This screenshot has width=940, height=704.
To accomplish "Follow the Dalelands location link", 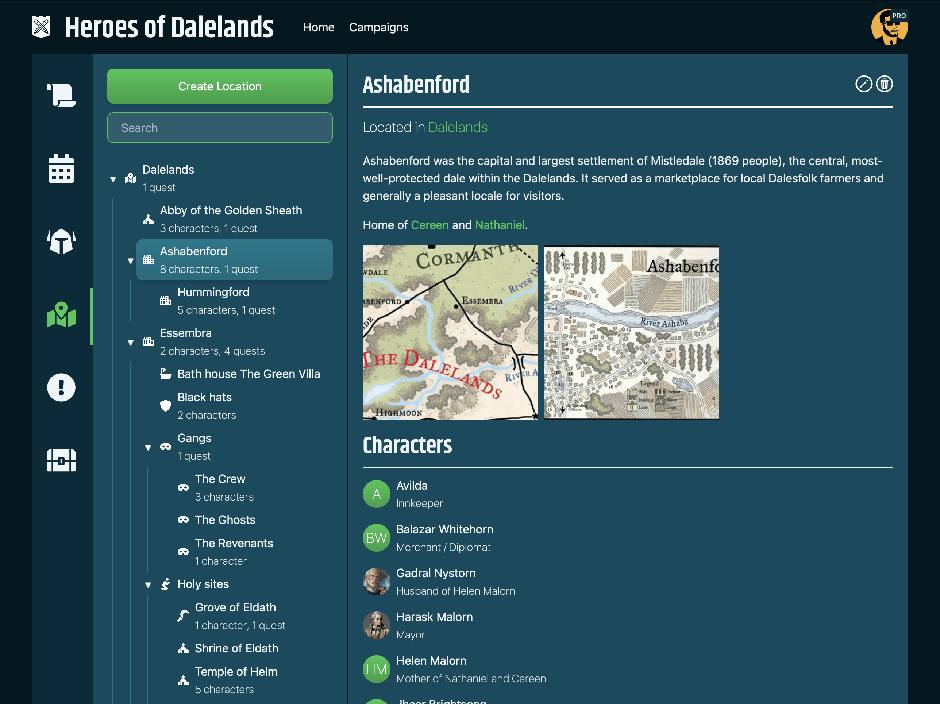I will pos(458,127).
